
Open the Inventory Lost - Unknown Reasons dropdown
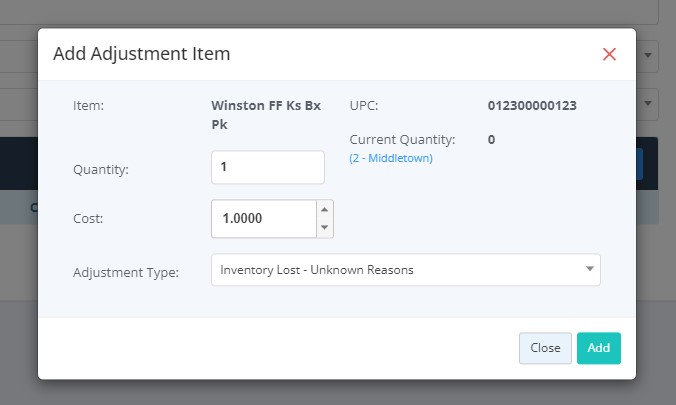[400, 270]
